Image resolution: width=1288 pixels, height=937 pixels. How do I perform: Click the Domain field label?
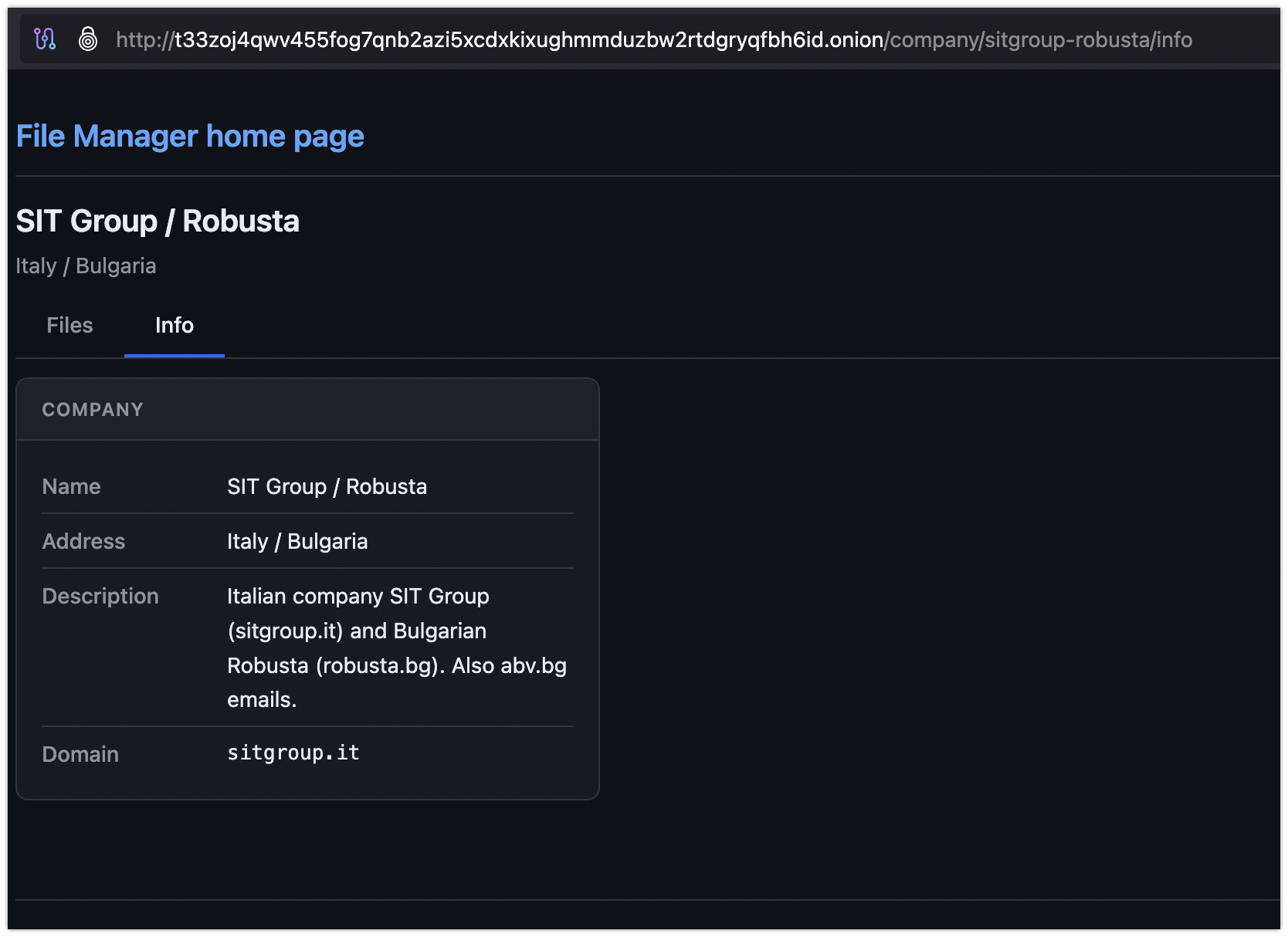point(80,755)
